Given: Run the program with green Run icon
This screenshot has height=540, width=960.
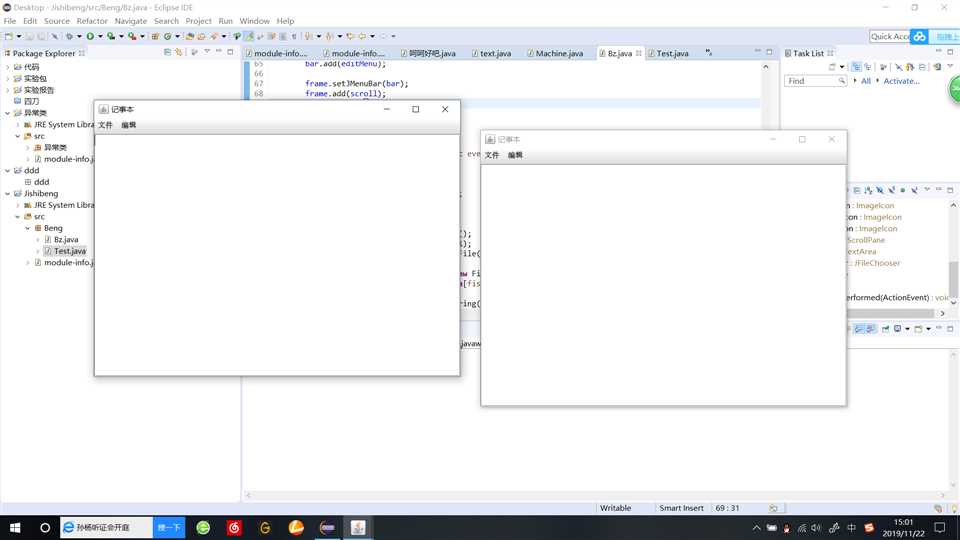Looking at the screenshot, I should pos(90,36).
